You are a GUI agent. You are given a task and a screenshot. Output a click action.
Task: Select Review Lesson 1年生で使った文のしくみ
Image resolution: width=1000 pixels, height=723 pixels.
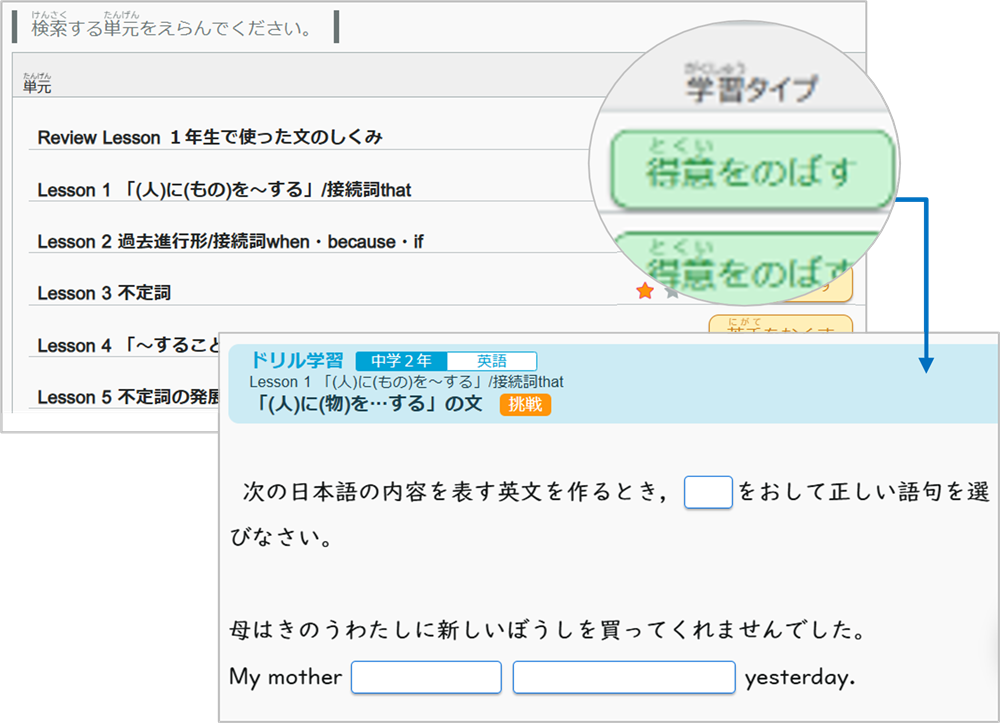click(210, 138)
